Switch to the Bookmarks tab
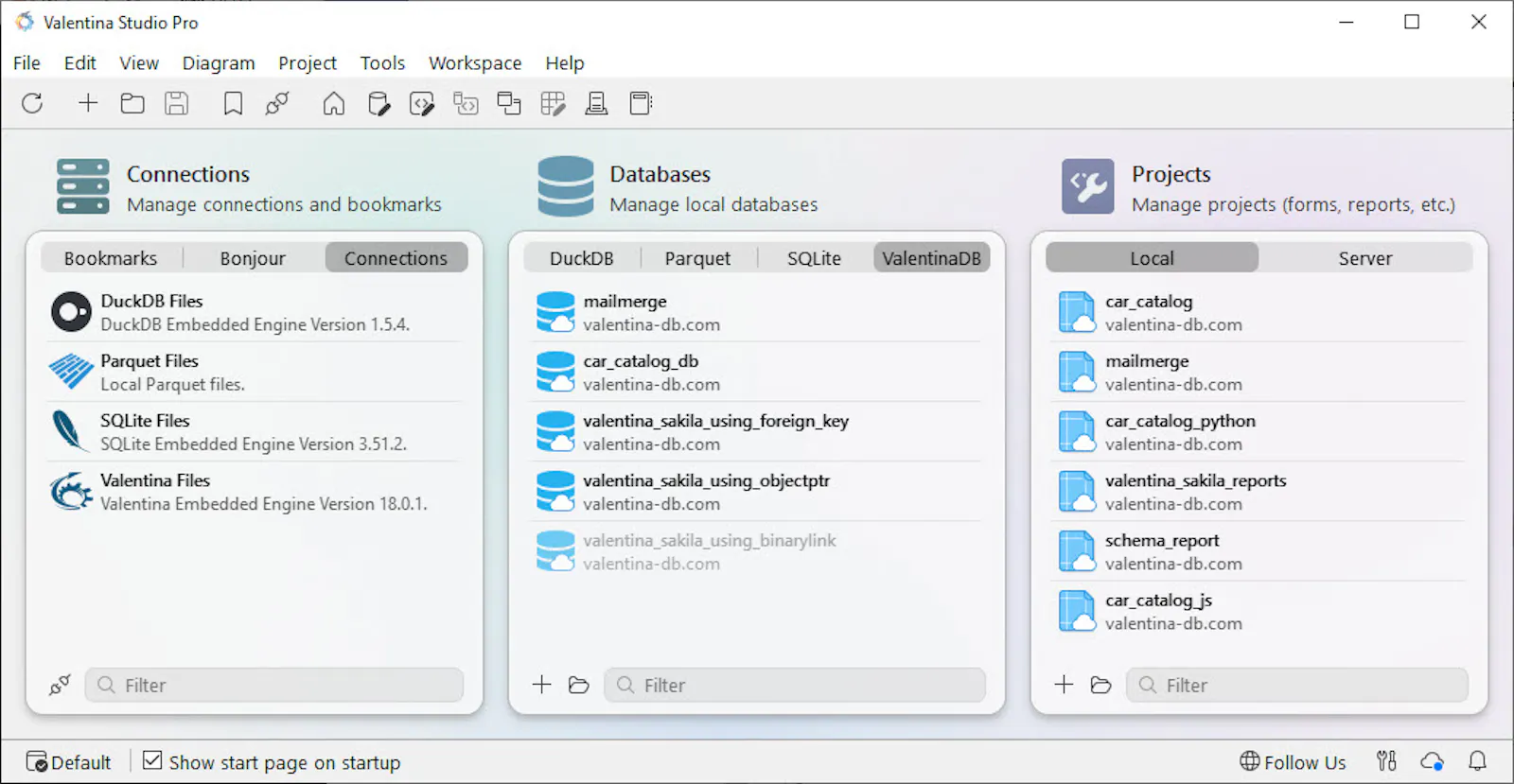The image size is (1514, 784). (x=111, y=258)
